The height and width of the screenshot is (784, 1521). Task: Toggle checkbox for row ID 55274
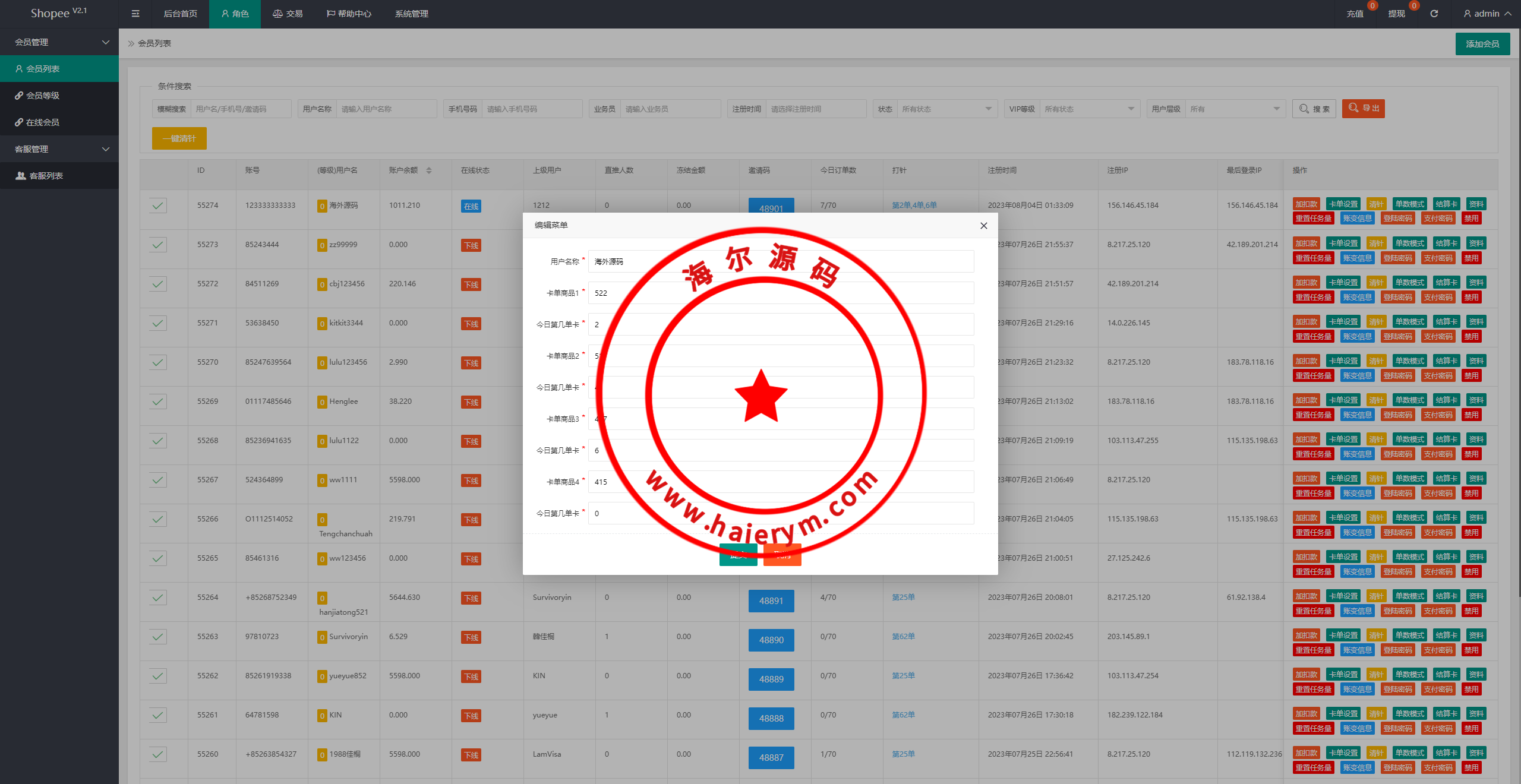(157, 206)
